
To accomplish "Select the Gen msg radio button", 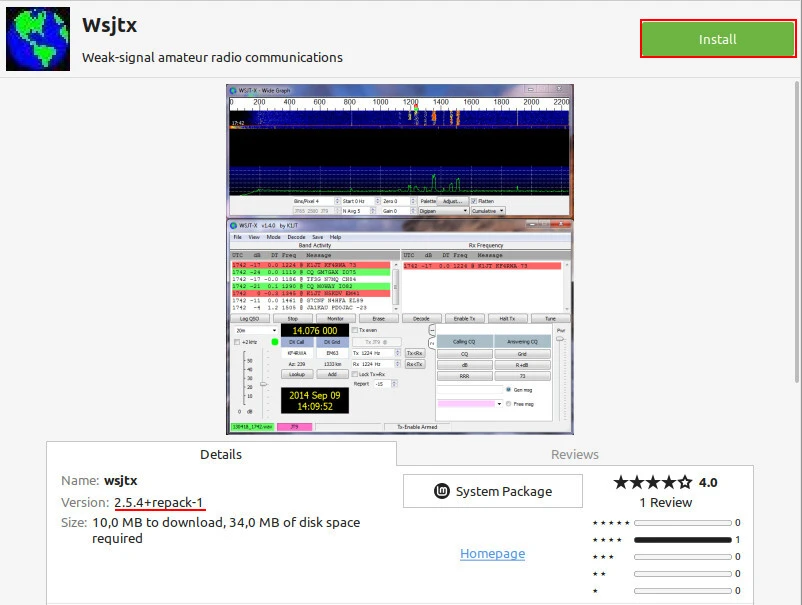I will [x=509, y=389].
